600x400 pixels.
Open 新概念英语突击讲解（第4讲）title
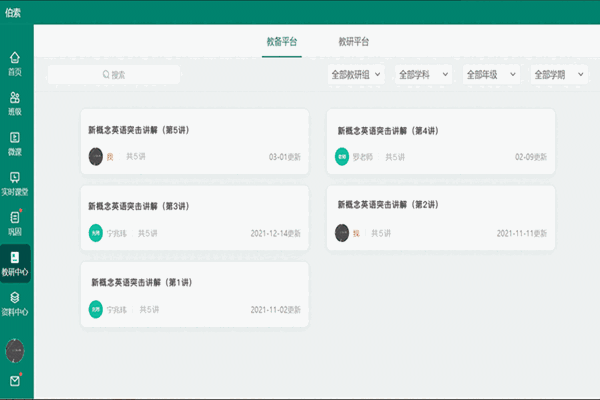pos(388,131)
